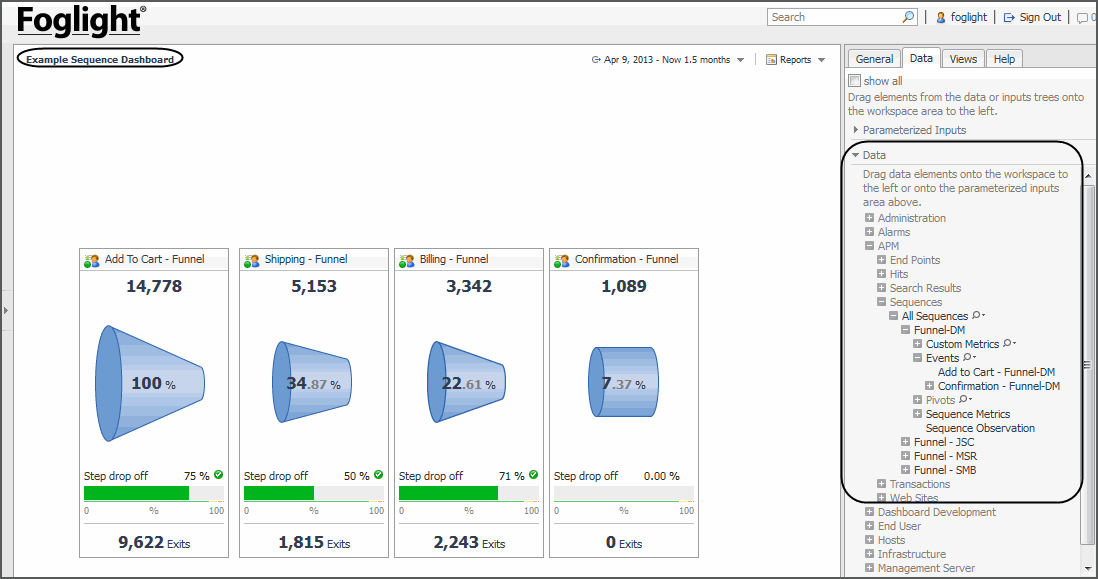1098x579 pixels.
Task: Click magnifier icon beside Events
Action: point(968,357)
